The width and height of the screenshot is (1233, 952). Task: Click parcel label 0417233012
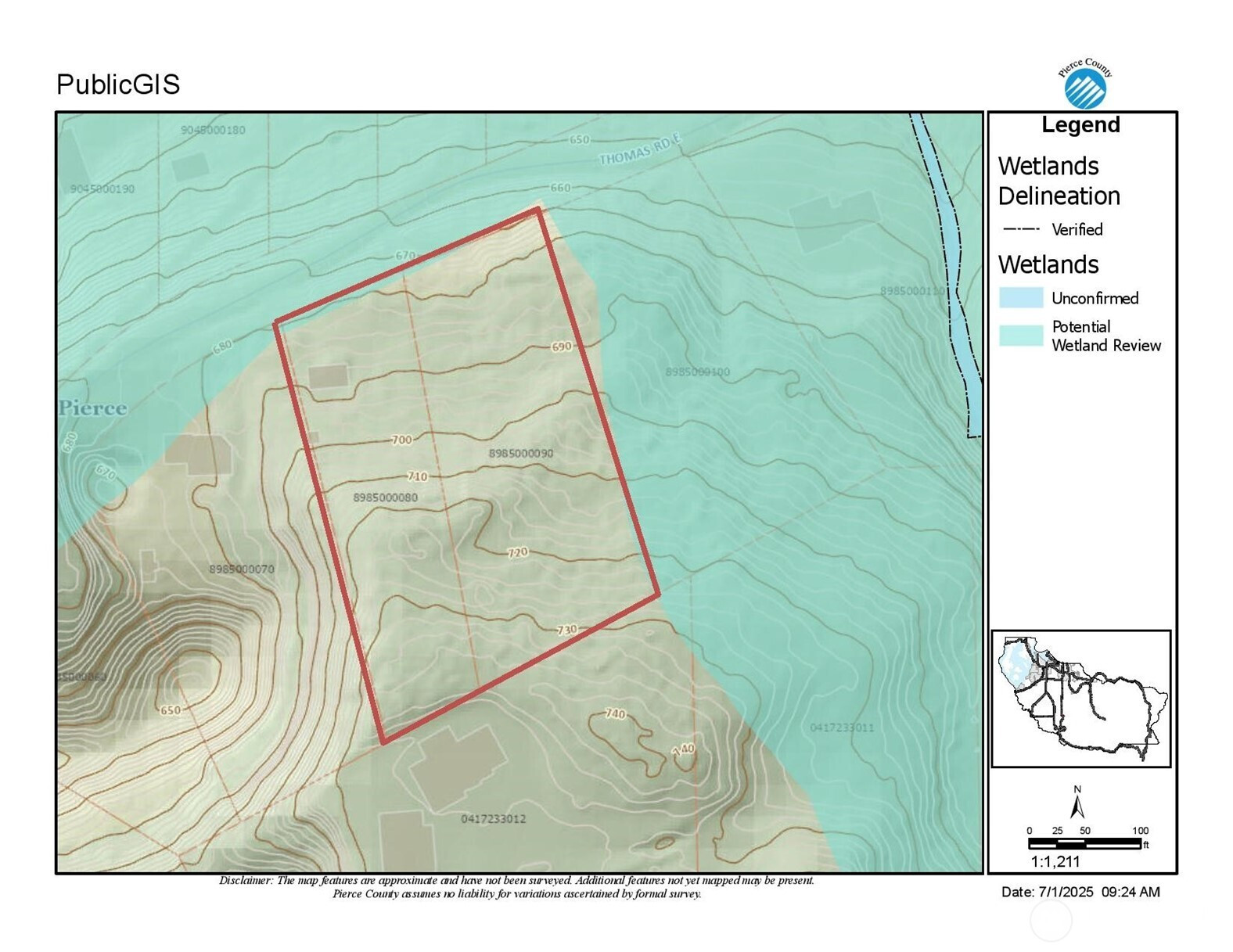[493, 819]
